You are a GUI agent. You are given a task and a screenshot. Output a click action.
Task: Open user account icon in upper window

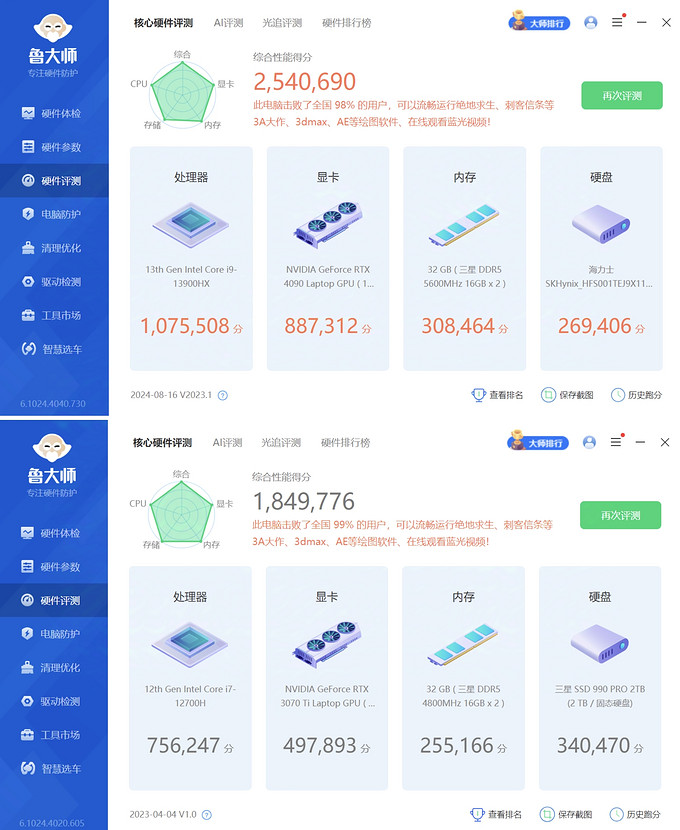point(590,22)
